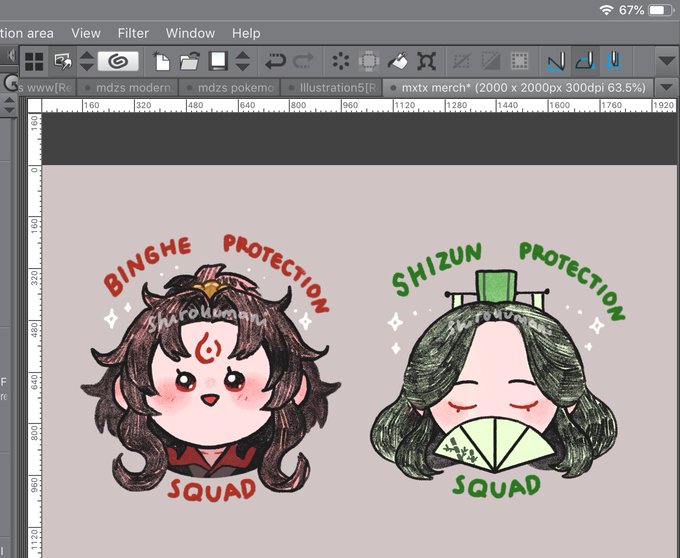Click the Fill bucket icon
This screenshot has height=558, width=680.
pos(397,61)
